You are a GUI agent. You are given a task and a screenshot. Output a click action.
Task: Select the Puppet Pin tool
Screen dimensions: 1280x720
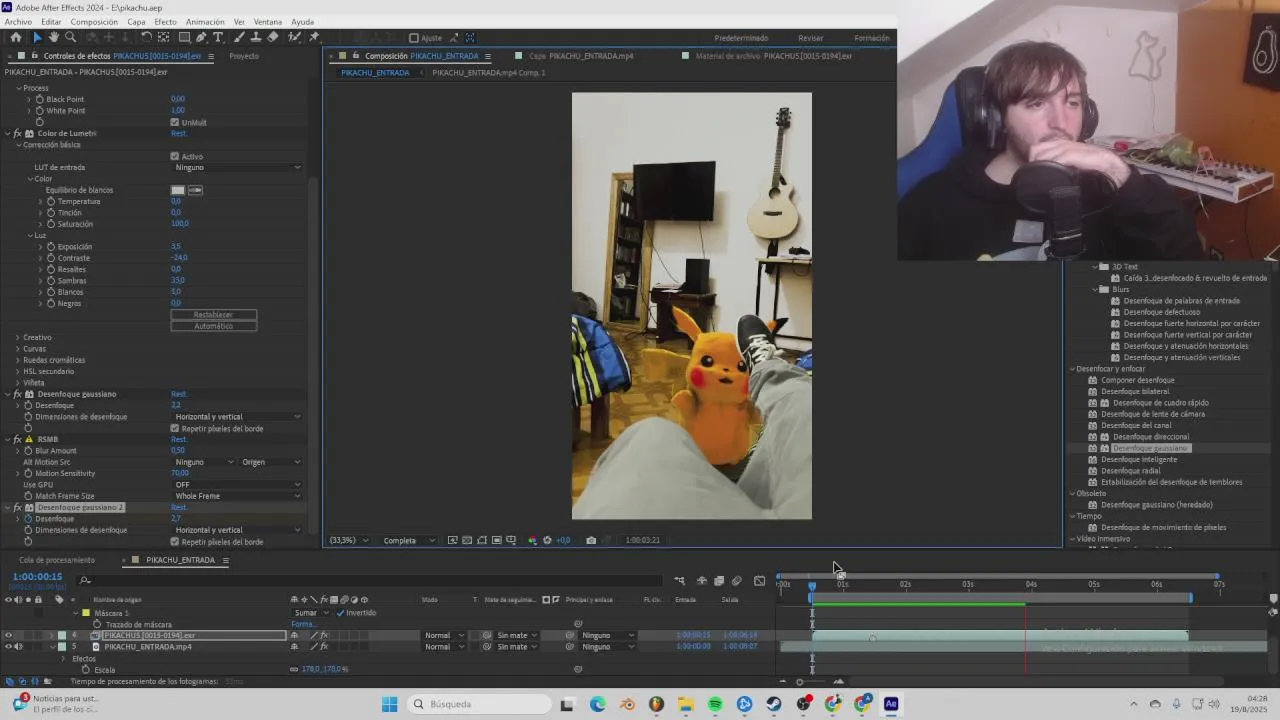click(313, 37)
